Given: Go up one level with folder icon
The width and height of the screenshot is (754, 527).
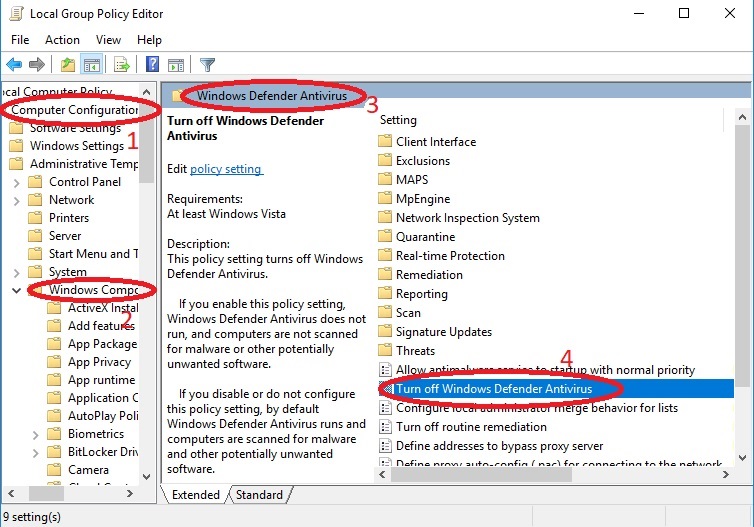Looking at the screenshot, I should tap(68, 65).
